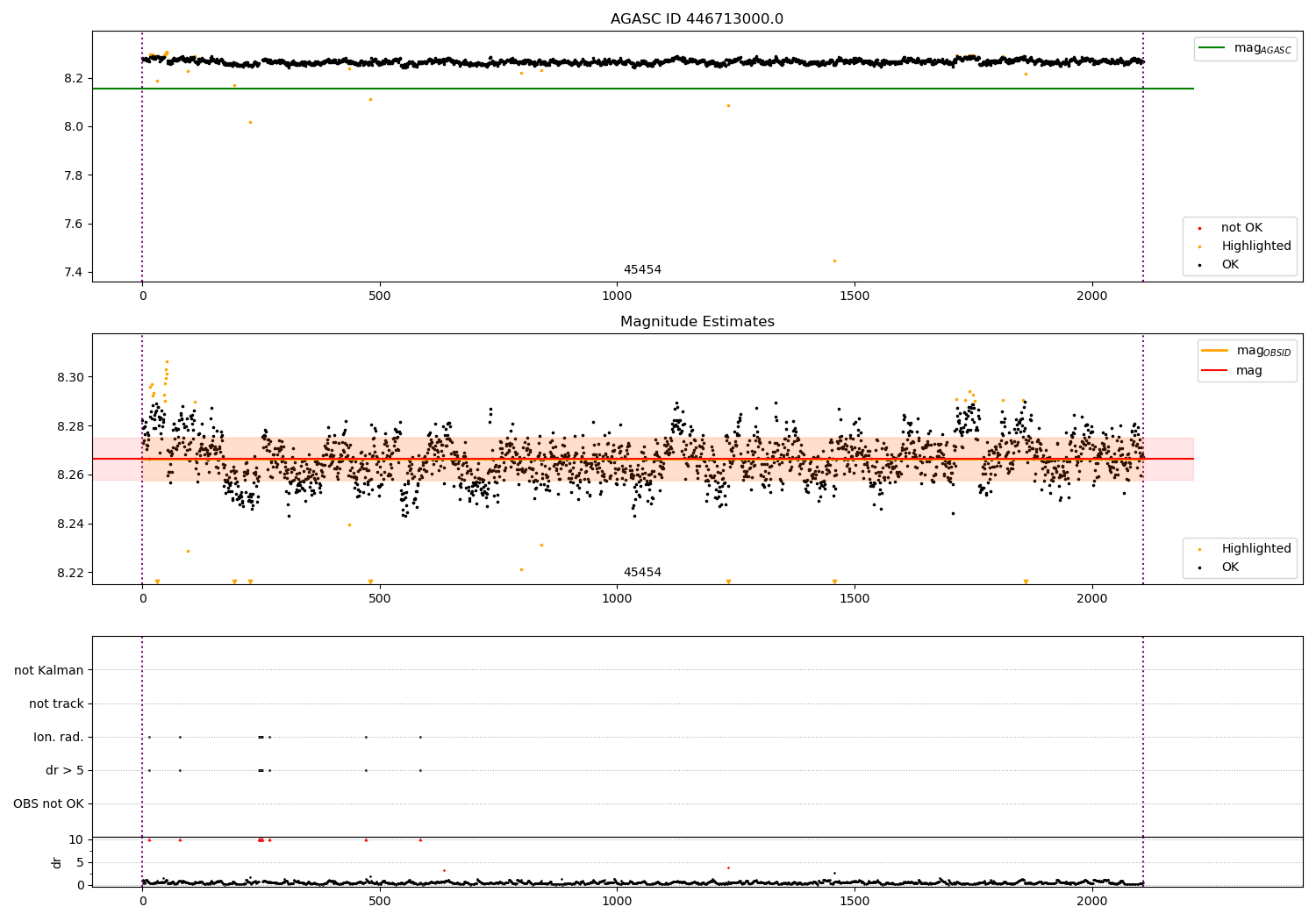
Task: Click the 8.22 tick label on middle plot
Action: (69, 574)
